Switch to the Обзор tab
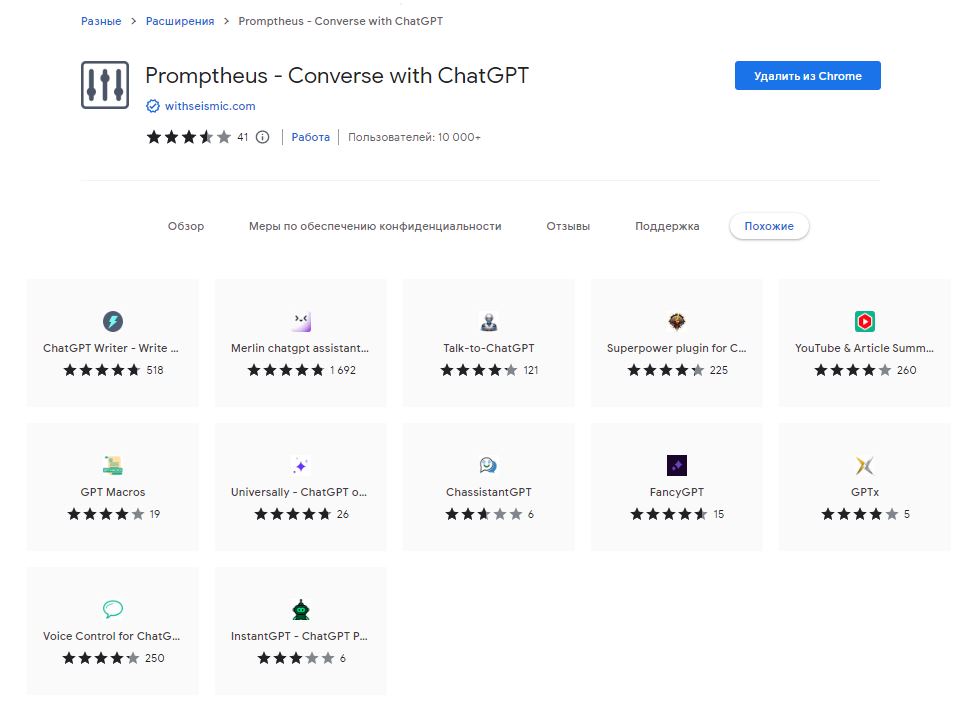This screenshot has height=707, width=971. click(x=186, y=226)
